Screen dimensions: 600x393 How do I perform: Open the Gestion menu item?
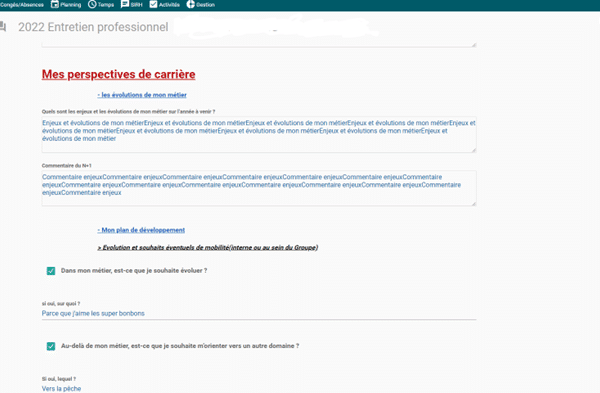(x=201, y=5)
